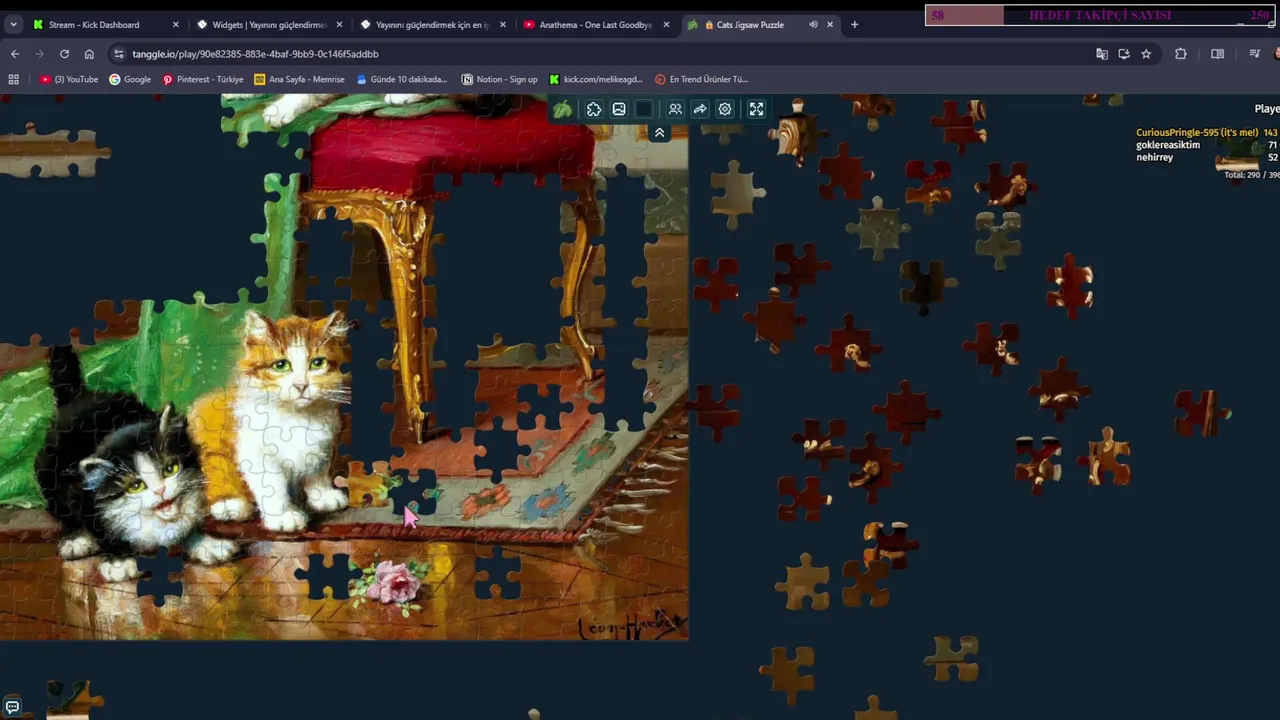Open the reading mode side panel
Image resolution: width=1280 pixels, height=720 pixels.
pyautogui.click(x=1217, y=54)
